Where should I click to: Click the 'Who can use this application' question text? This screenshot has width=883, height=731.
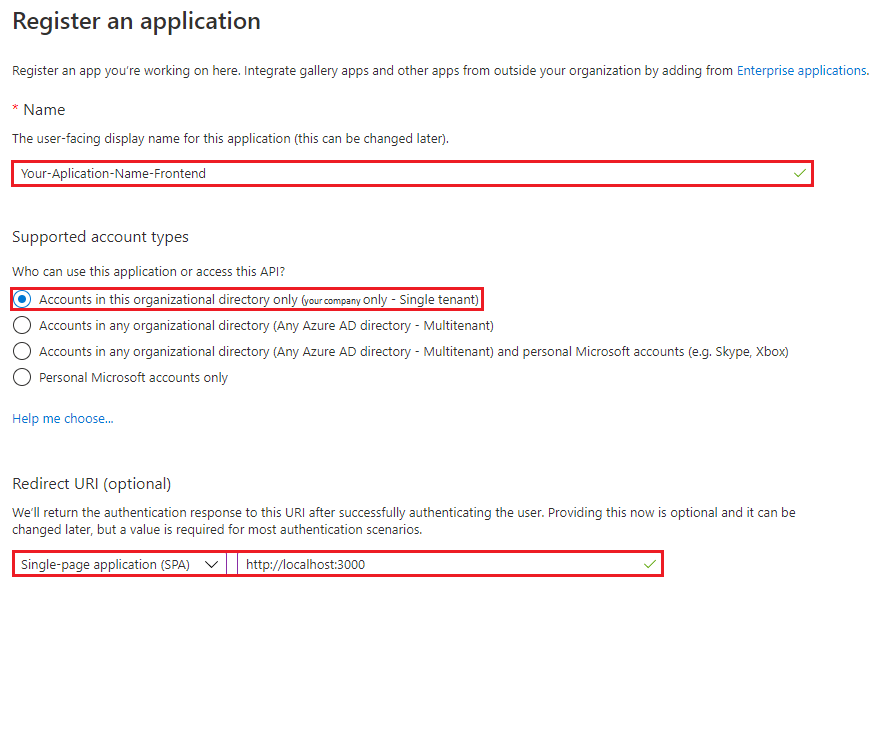(x=149, y=271)
